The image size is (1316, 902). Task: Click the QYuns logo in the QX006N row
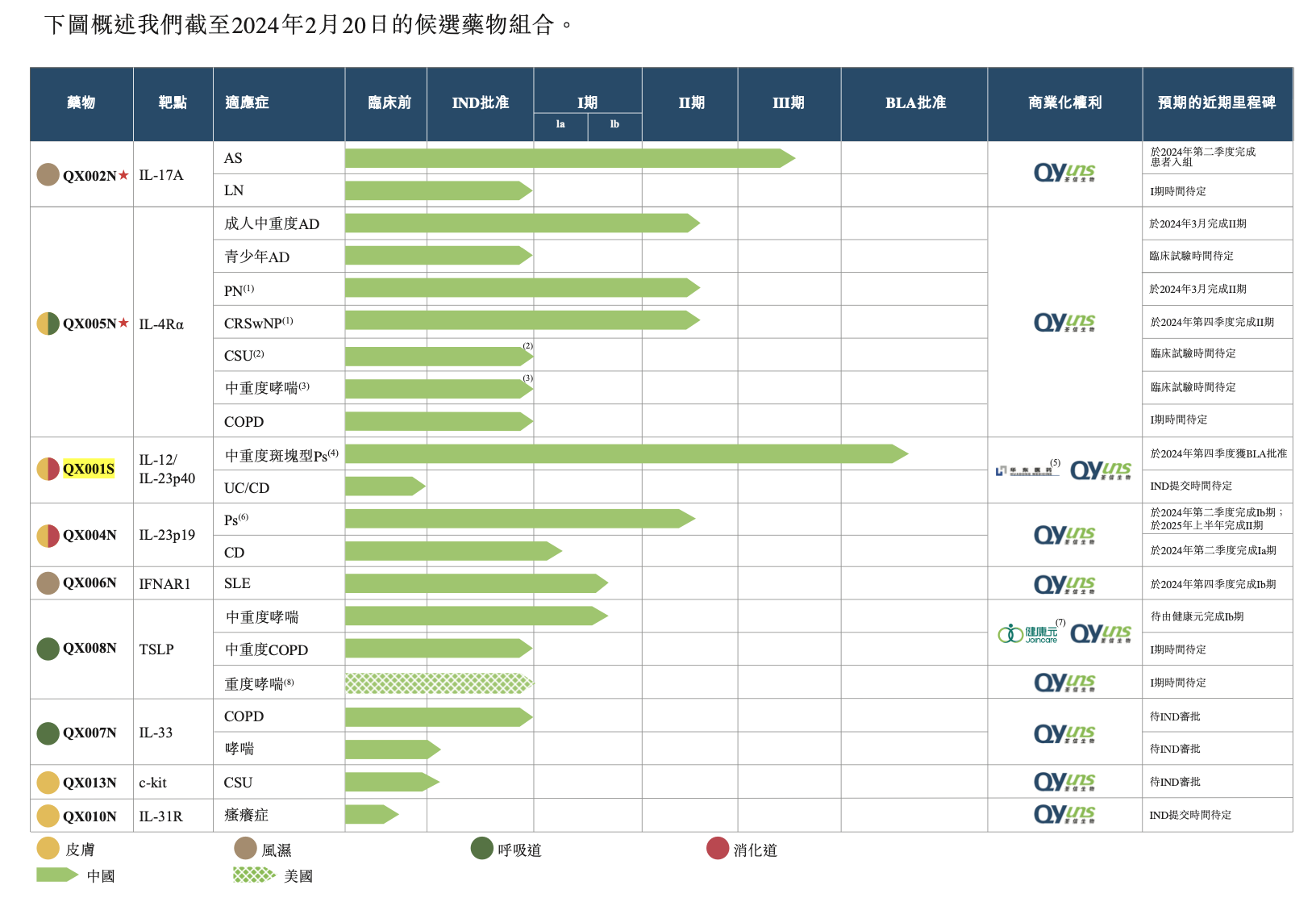[x=1064, y=584]
